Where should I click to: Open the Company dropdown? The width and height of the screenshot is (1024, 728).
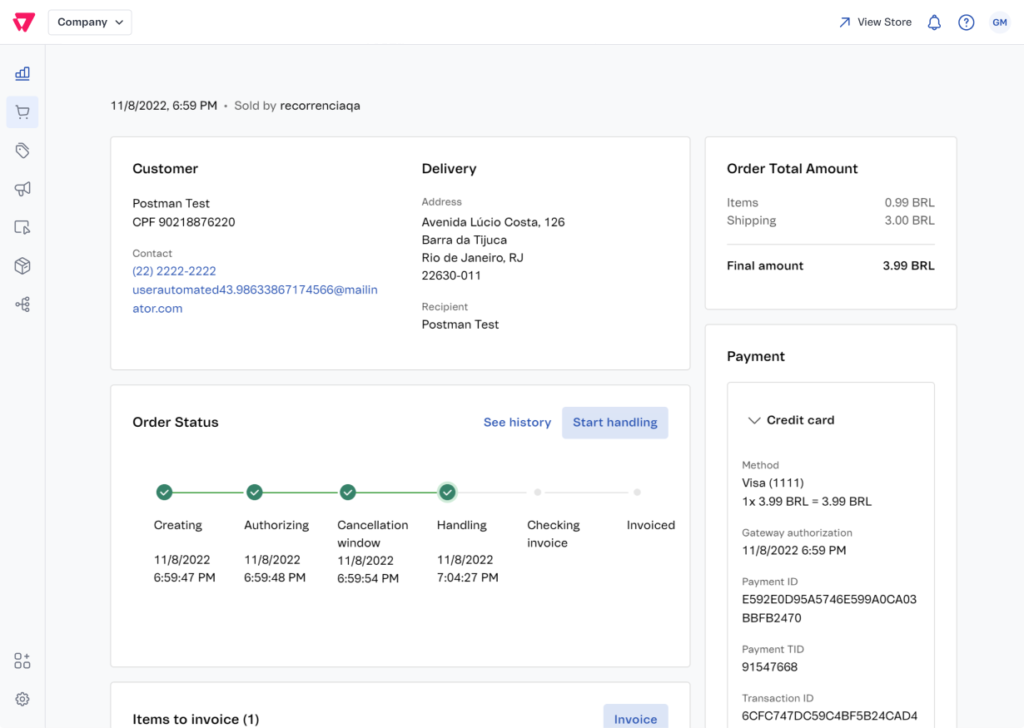(x=90, y=22)
